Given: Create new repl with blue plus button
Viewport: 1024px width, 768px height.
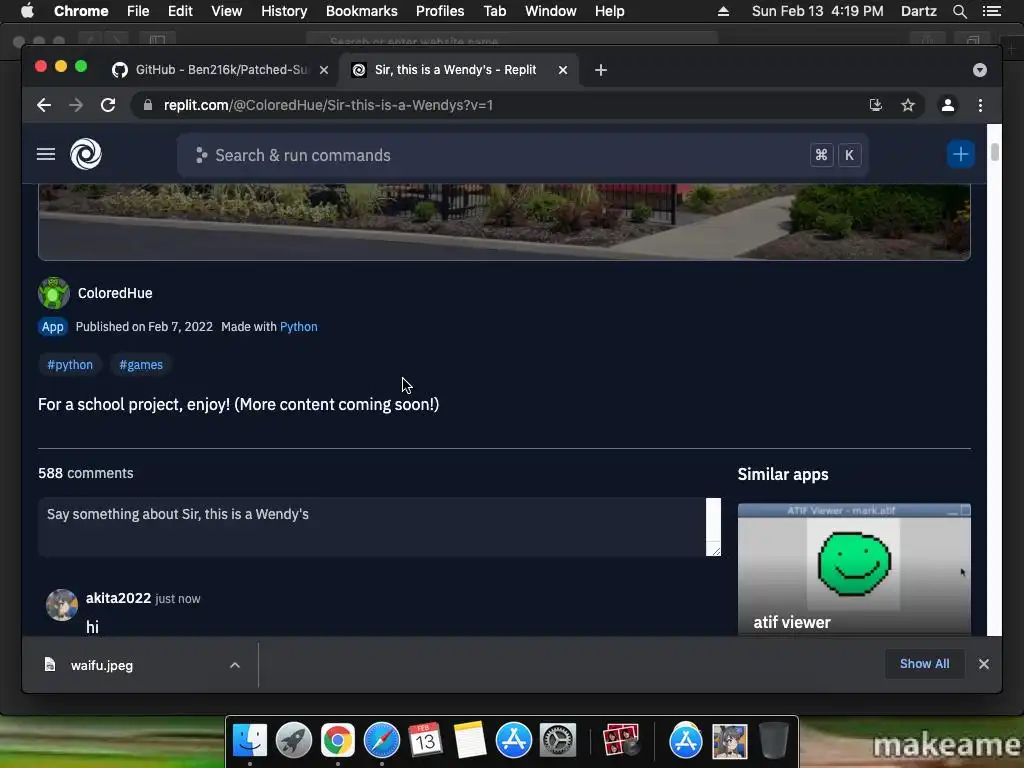Looking at the screenshot, I should click(x=960, y=155).
